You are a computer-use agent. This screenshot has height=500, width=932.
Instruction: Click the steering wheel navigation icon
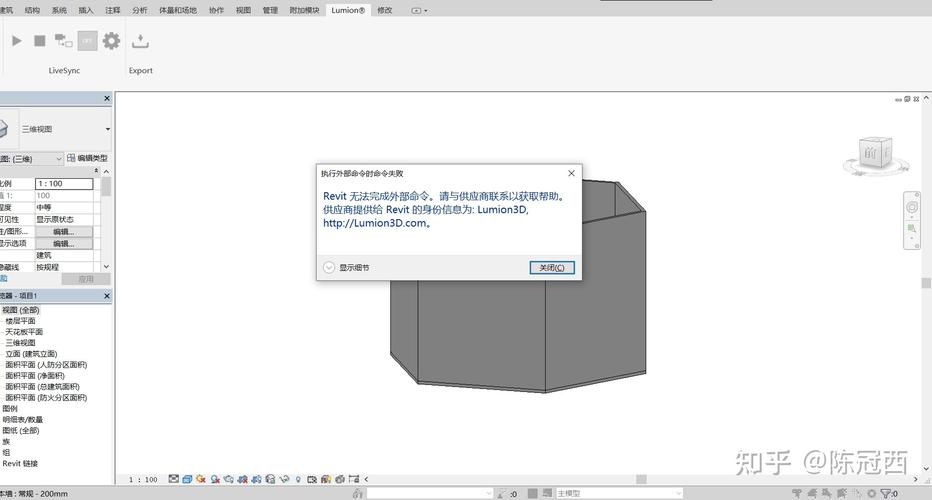[x=912, y=207]
